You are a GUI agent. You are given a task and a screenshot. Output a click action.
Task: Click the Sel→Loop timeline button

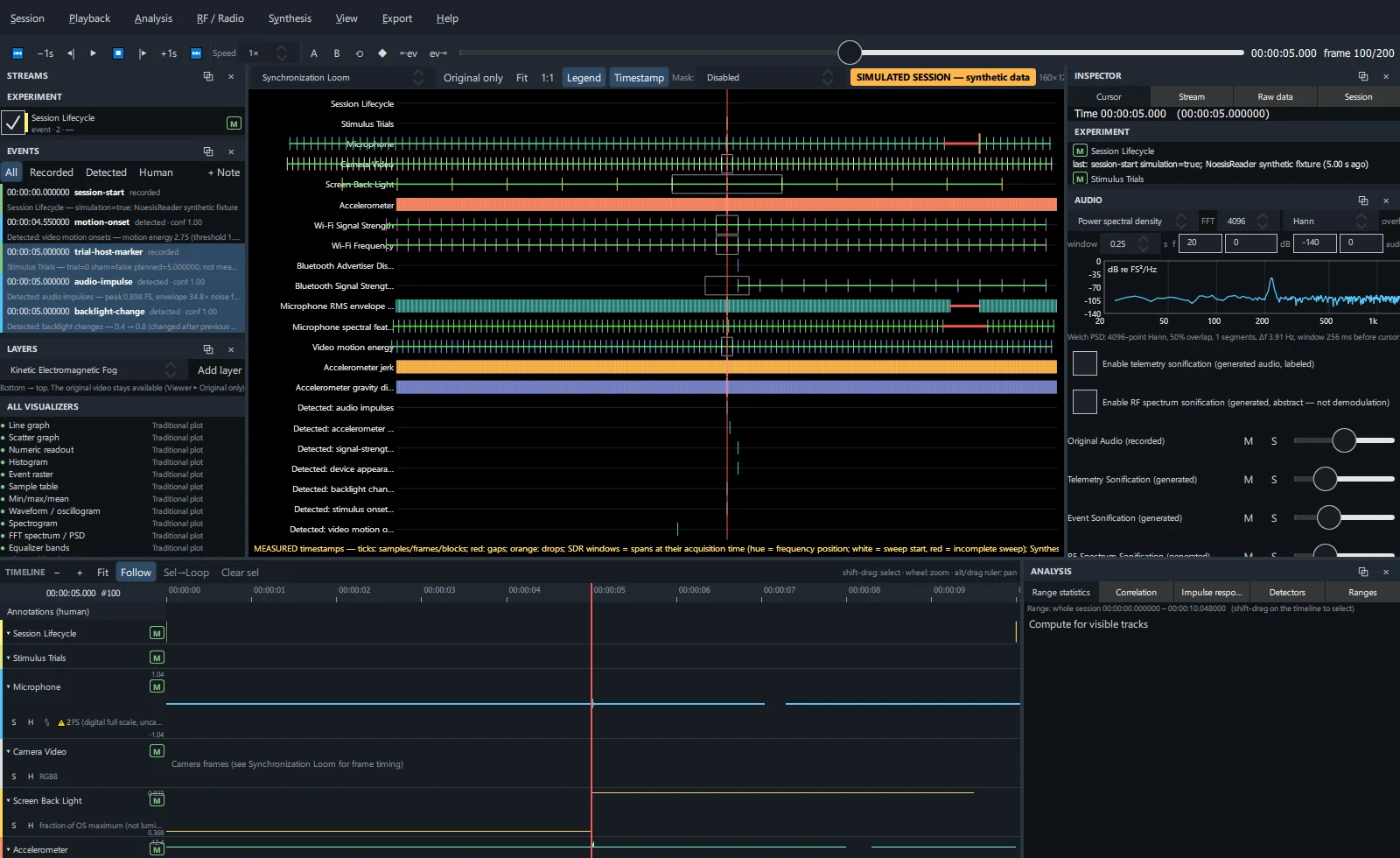coord(186,573)
